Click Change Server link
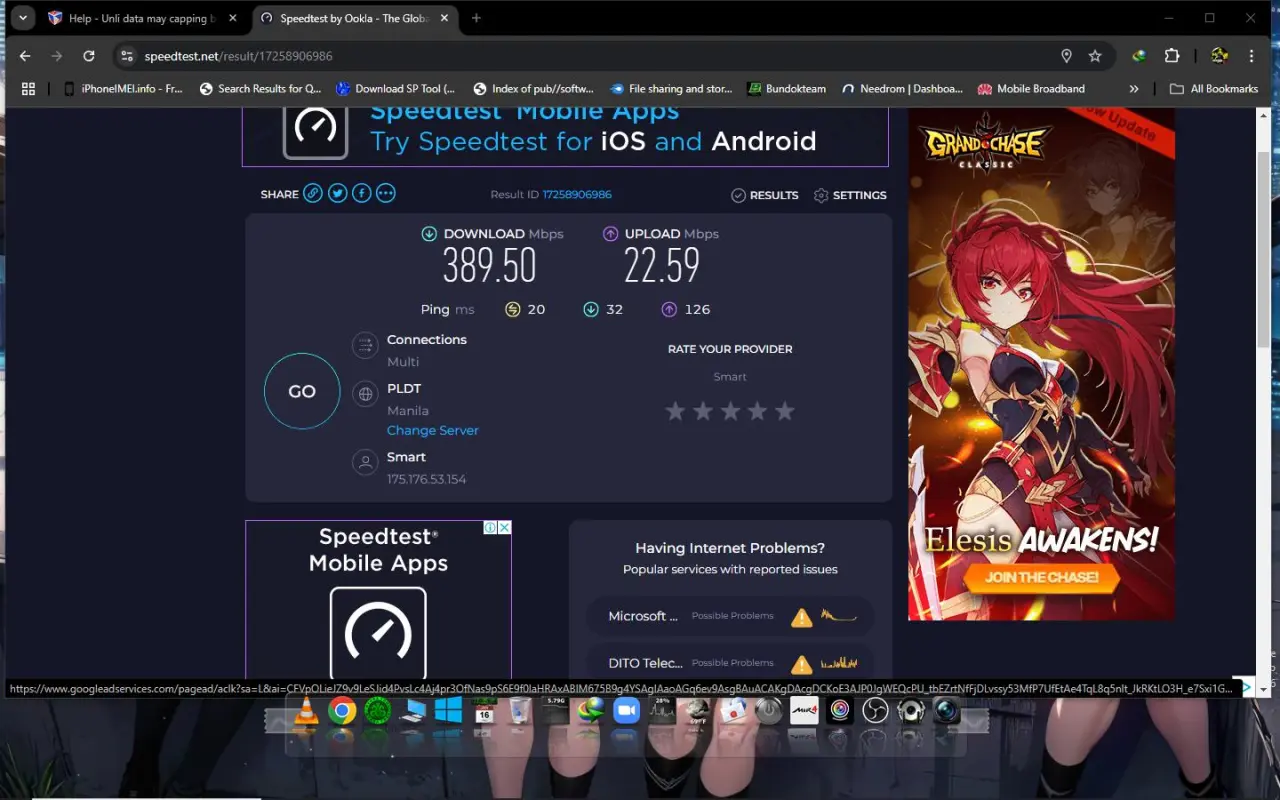This screenshot has width=1280, height=800. pyautogui.click(x=433, y=430)
